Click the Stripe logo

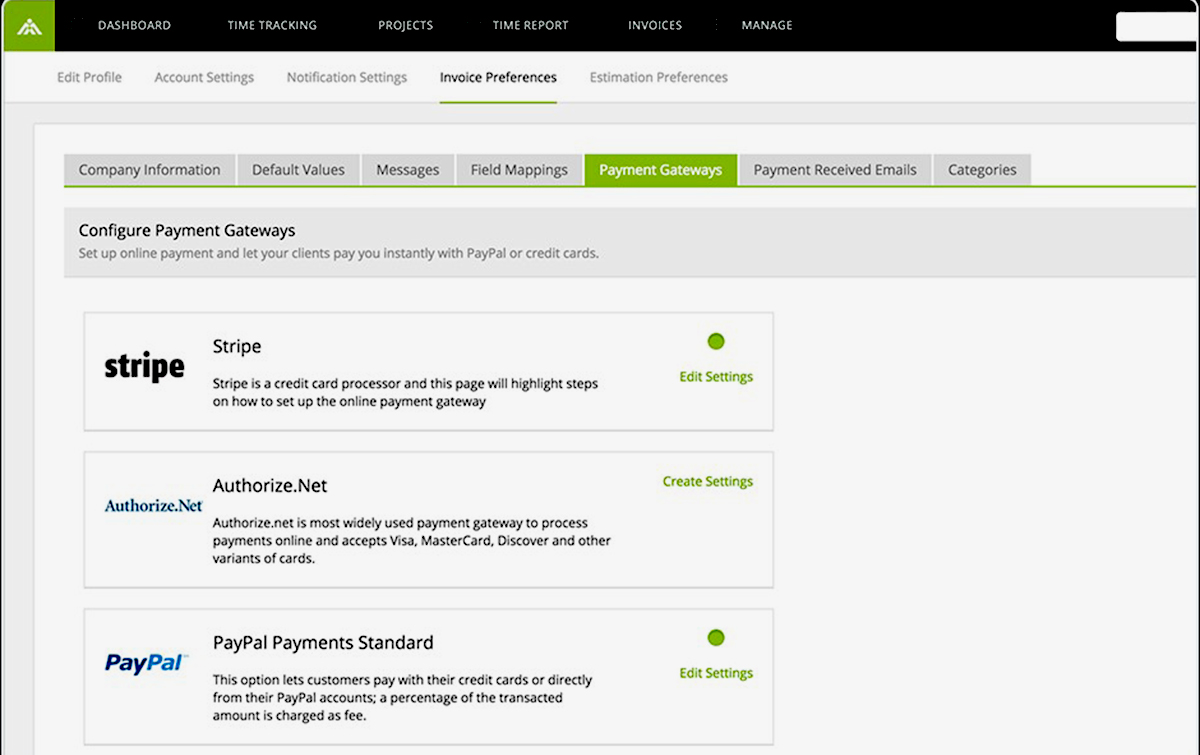tap(144, 367)
